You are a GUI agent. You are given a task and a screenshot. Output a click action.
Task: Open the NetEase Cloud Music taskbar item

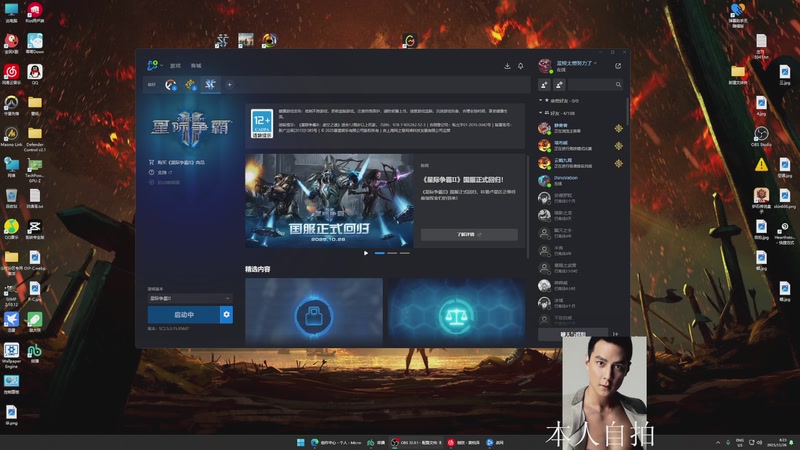pos(464,442)
